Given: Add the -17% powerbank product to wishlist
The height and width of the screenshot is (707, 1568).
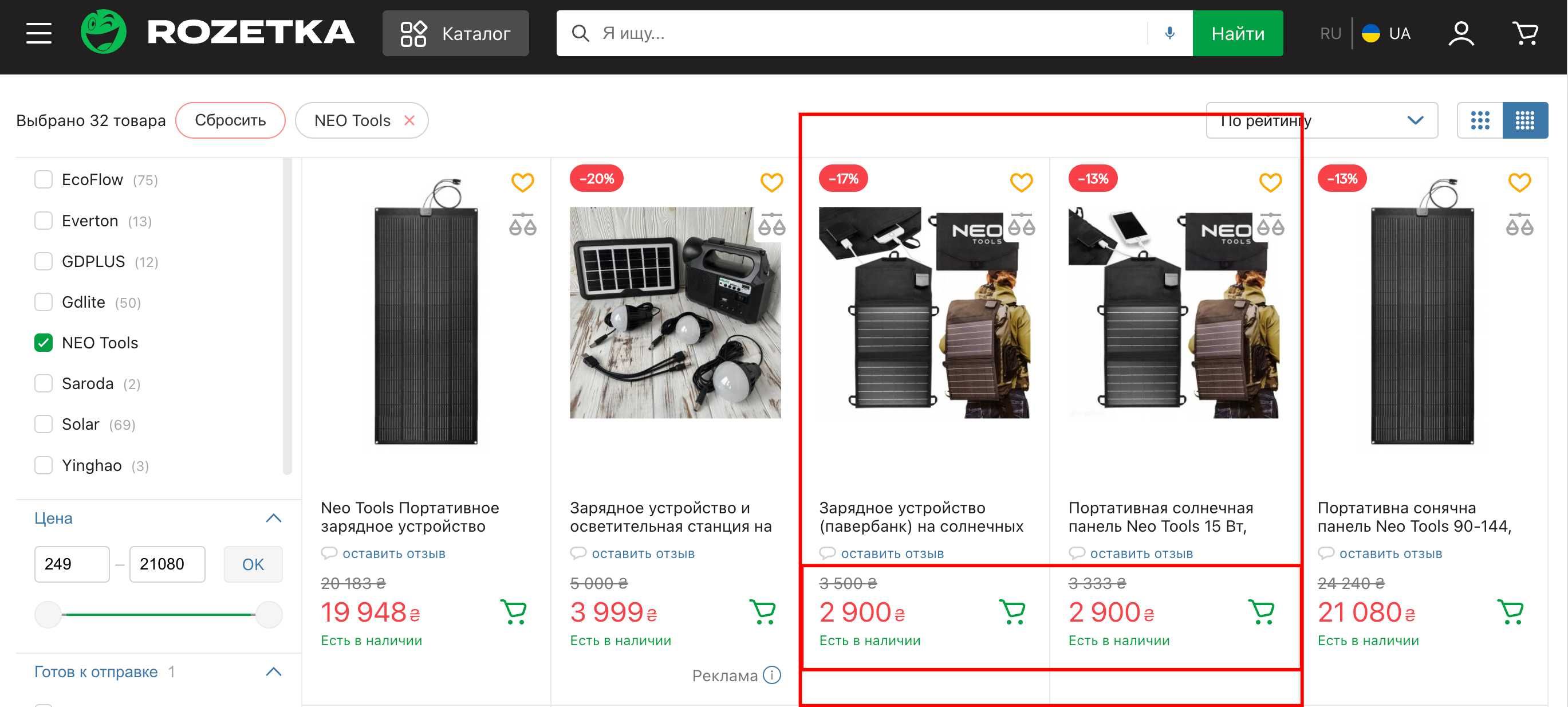Looking at the screenshot, I should [x=1021, y=182].
